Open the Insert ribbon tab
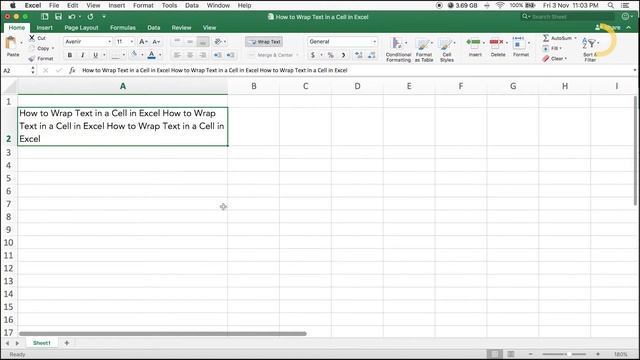Image resolution: width=640 pixels, height=360 pixels. coord(44,28)
